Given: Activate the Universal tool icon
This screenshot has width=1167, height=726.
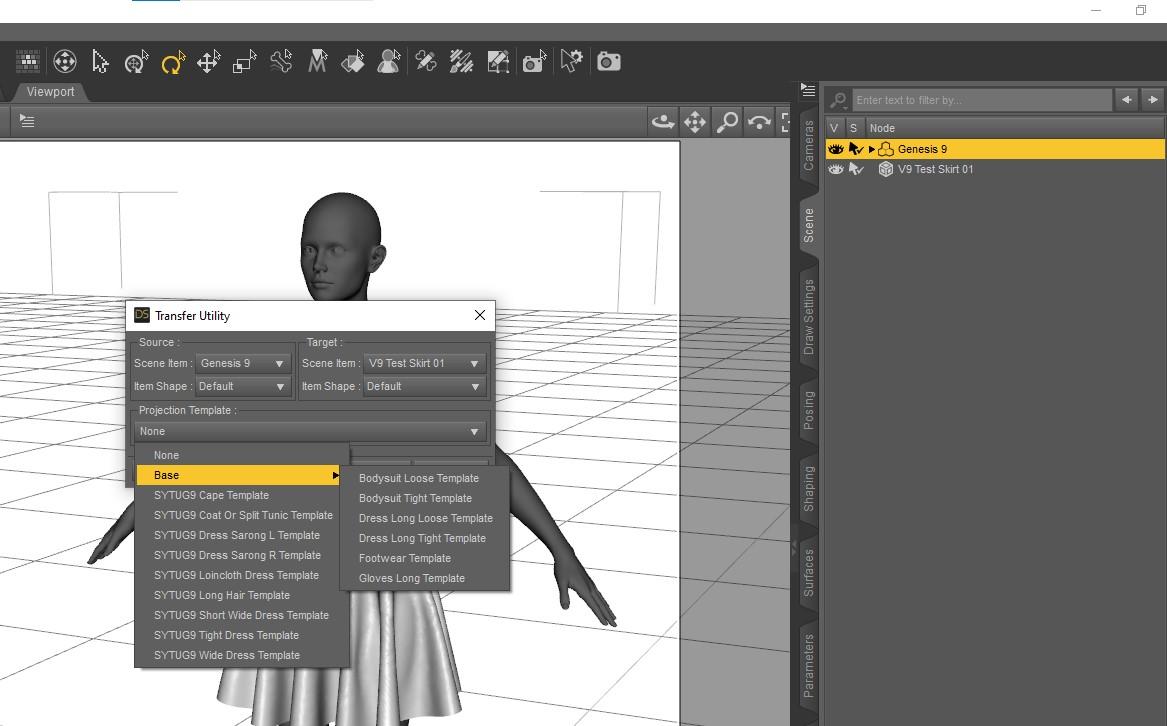Looking at the screenshot, I should [x=136, y=62].
